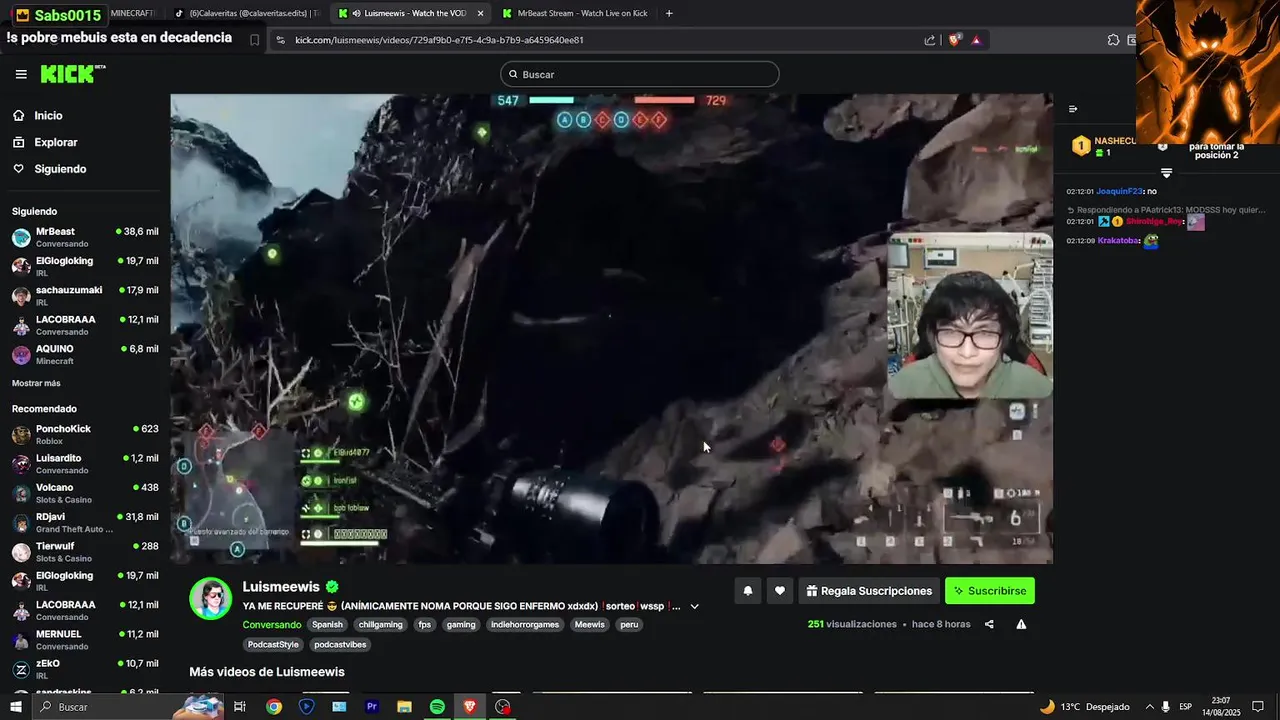
Task: Open PonchoKick recommended channel
Action: [85, 434]
